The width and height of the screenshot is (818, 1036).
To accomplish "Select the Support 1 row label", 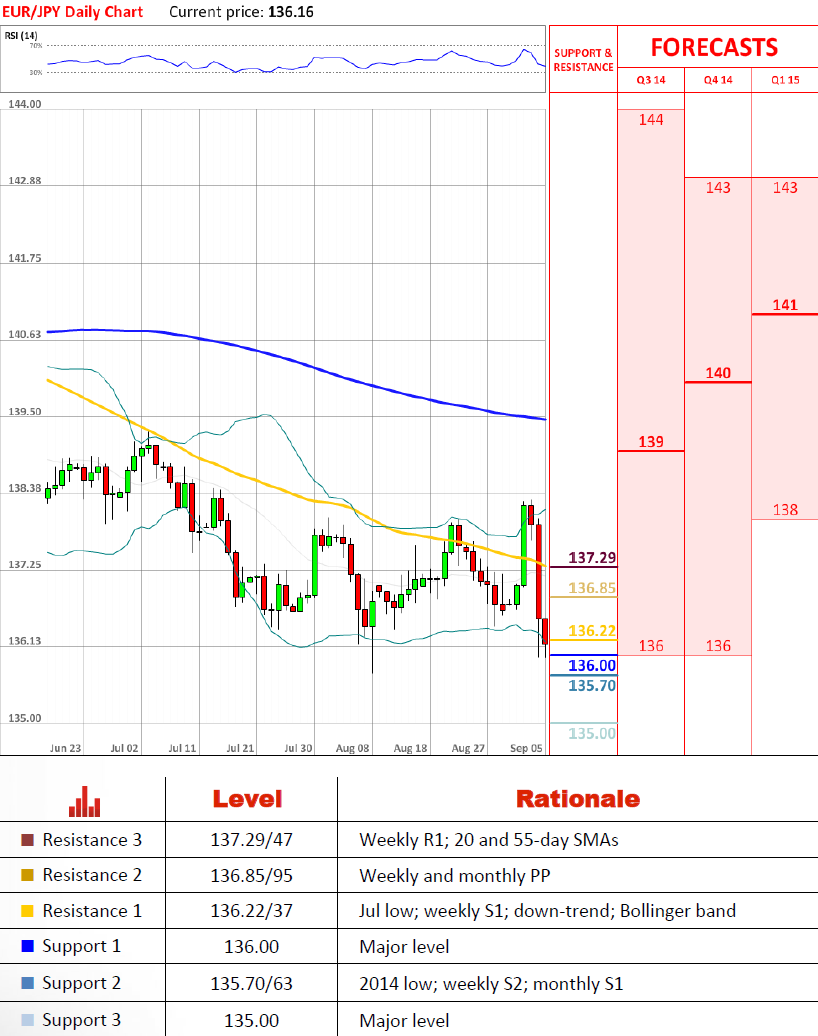I will tap(81, 947).
